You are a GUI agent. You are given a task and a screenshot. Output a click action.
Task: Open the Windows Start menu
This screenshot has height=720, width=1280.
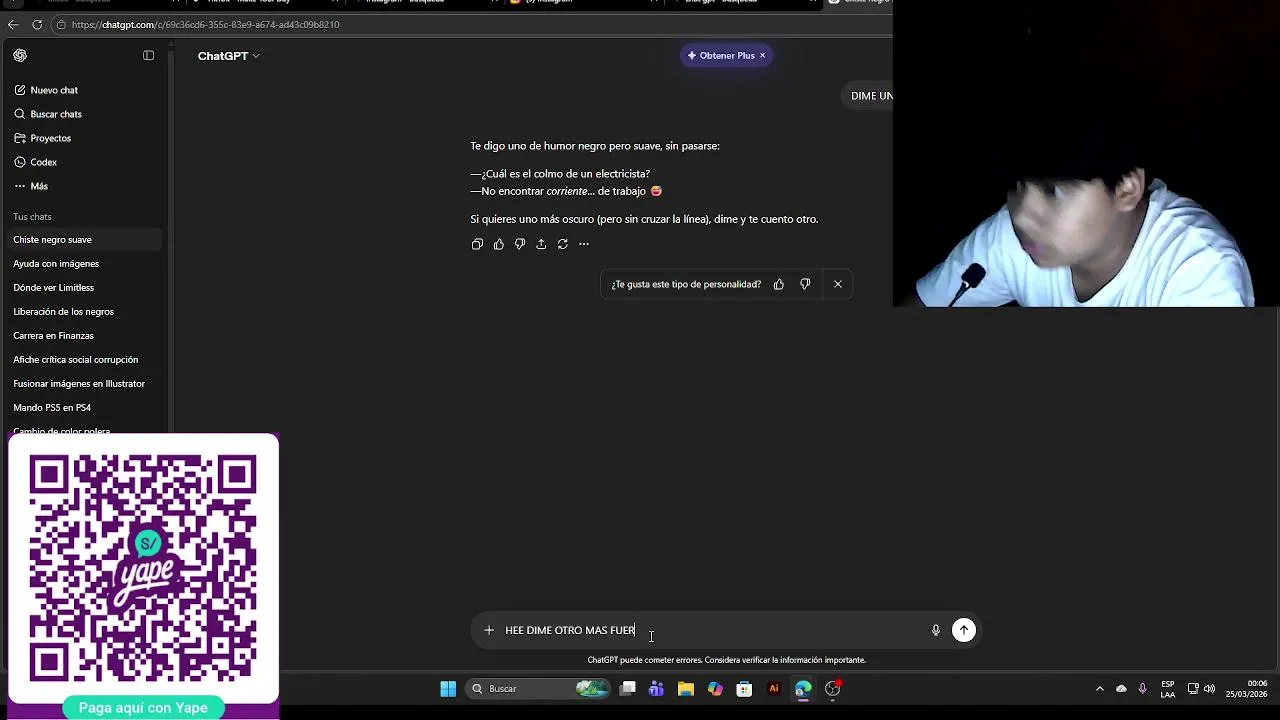(448, 688)
